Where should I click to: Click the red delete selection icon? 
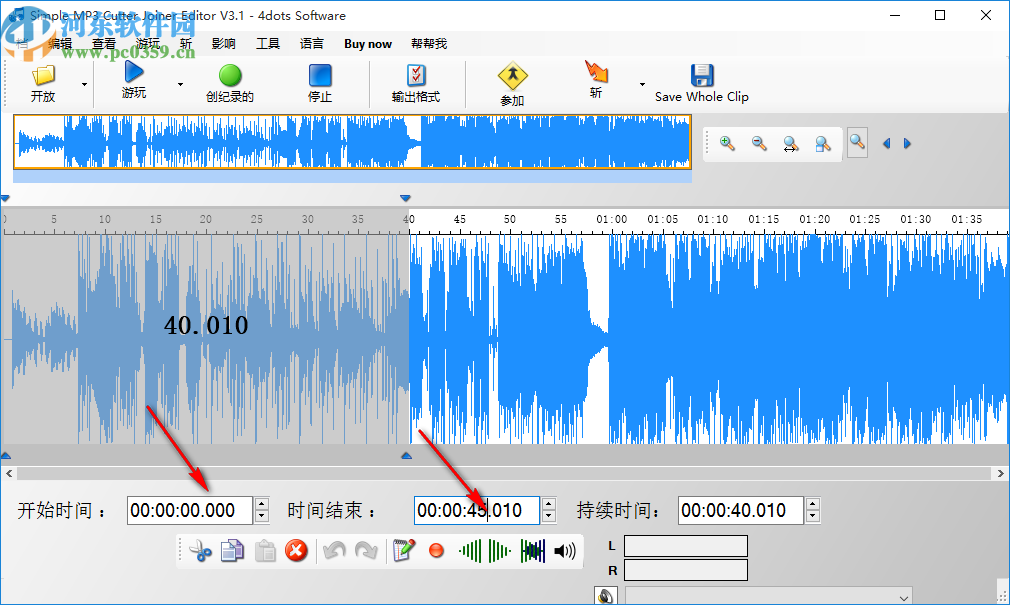point(296,551)
